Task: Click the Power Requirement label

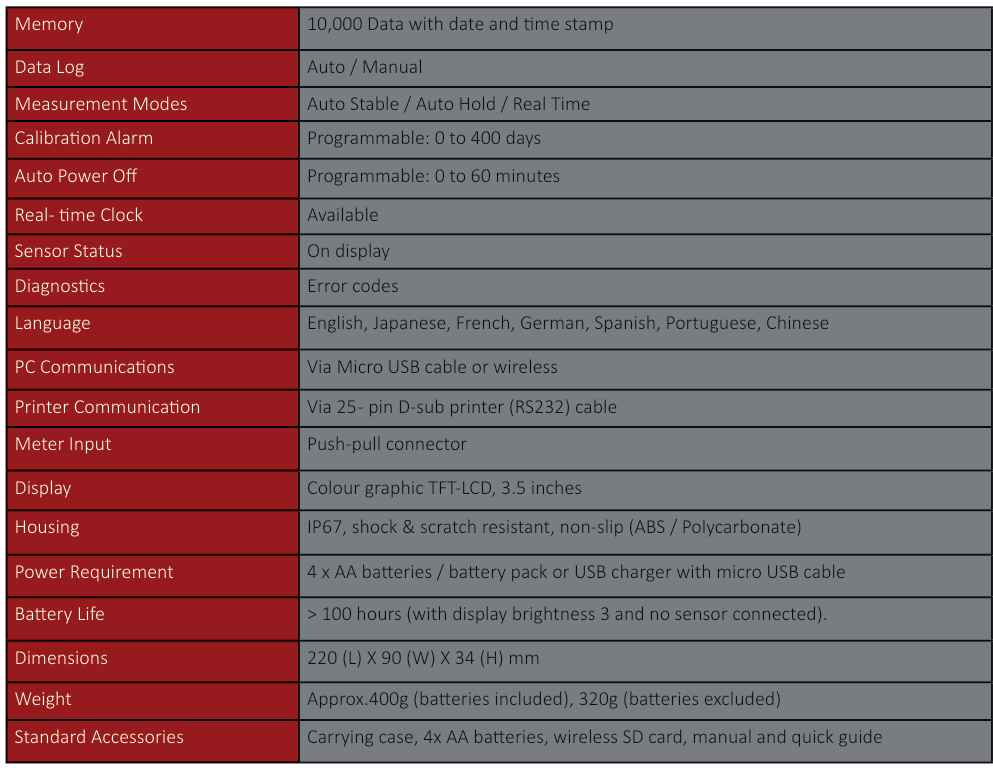Action: point(94,573)
